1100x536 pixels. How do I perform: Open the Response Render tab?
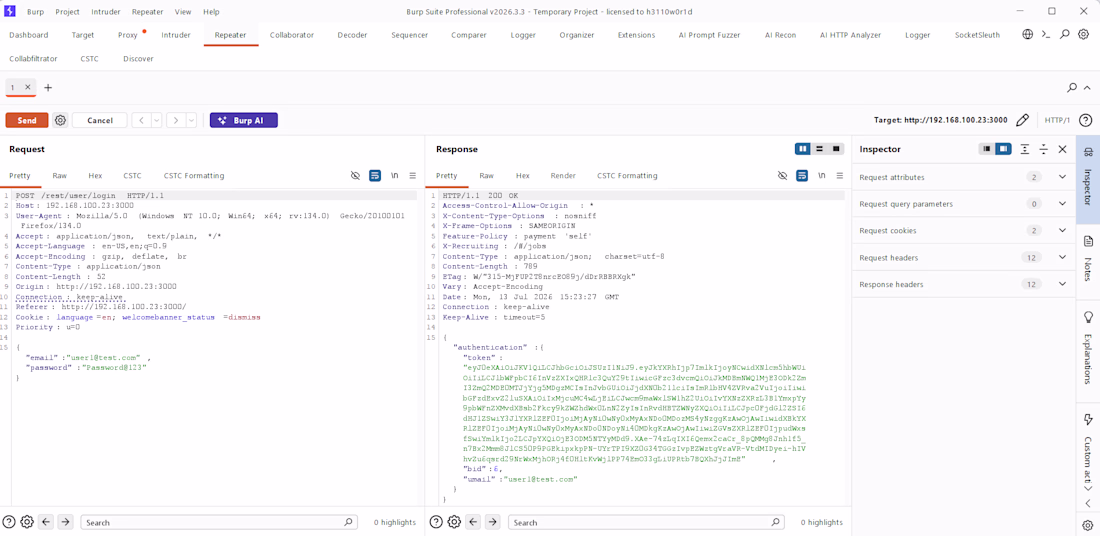point(563,175)
